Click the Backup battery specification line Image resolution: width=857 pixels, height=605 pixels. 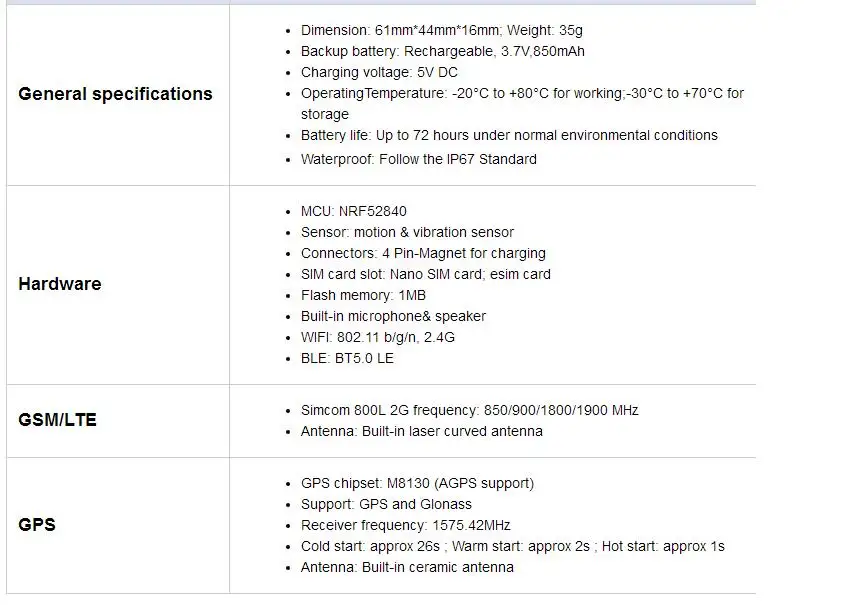pos(443,52)
